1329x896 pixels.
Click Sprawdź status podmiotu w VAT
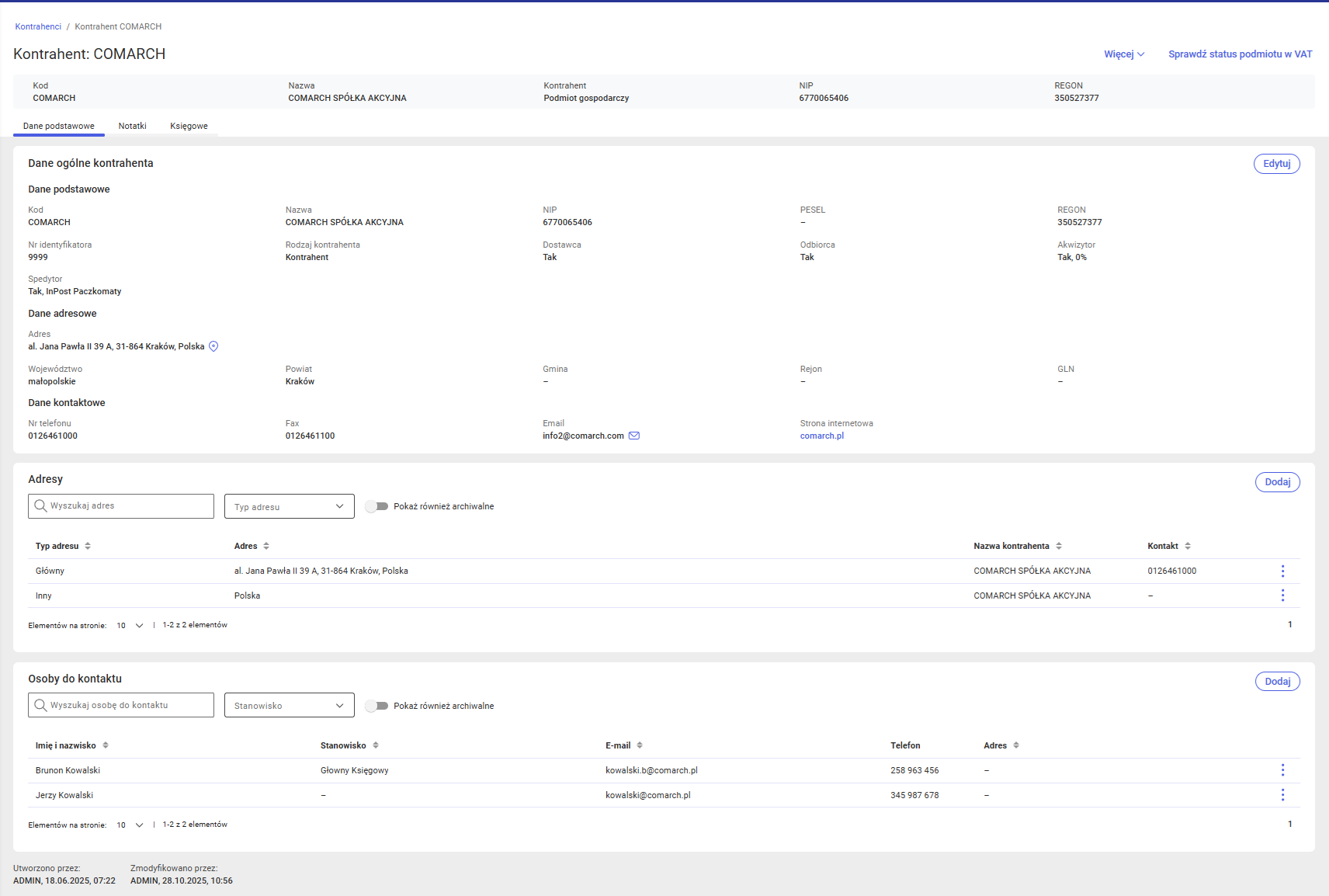pyautogui.click(x=1240, y=54)
